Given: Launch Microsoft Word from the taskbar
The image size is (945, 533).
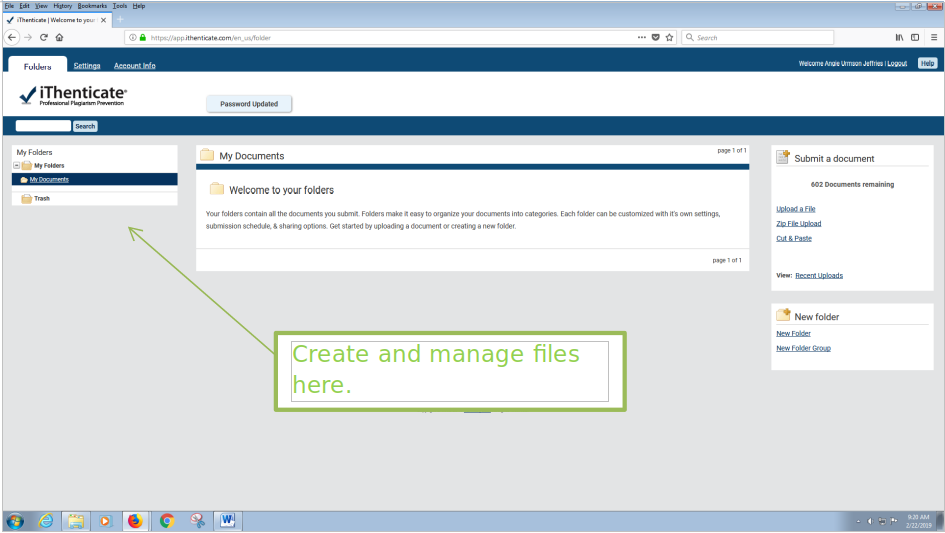Looking at the screenshot, I should tap(227, 520).
